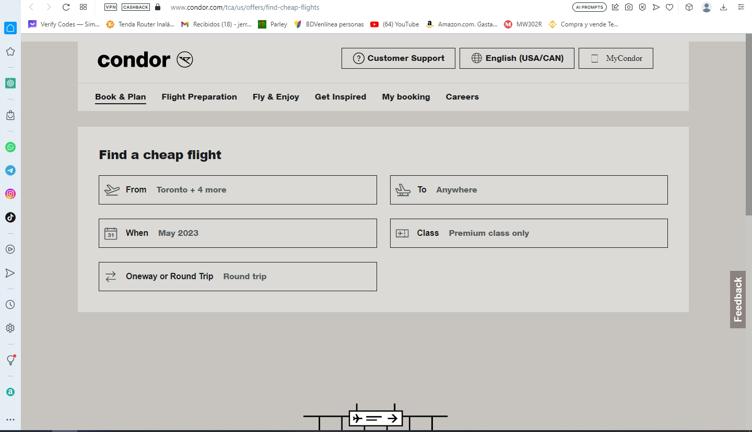Add page to favorites heart icon
The height and width of the screenshot is (432, 752).
[x=670, y=7]
